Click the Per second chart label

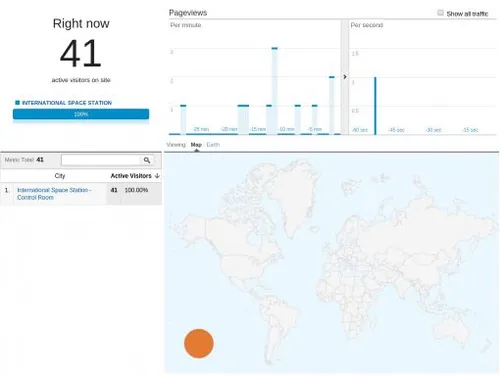(x=367, y=25)
